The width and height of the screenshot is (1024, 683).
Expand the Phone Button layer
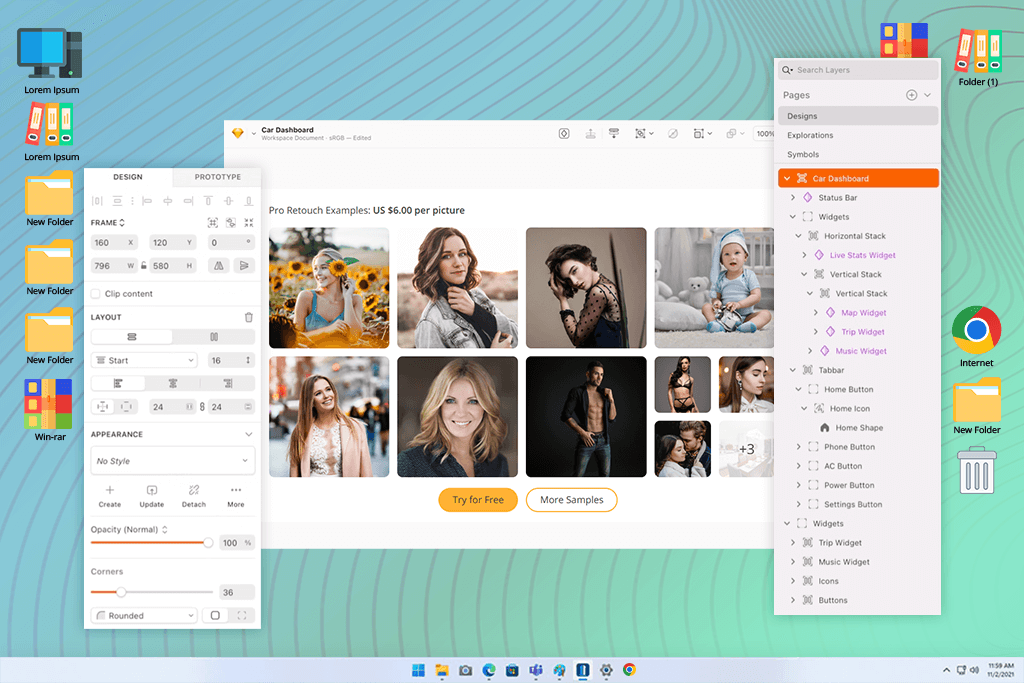[x=799, y=447]
